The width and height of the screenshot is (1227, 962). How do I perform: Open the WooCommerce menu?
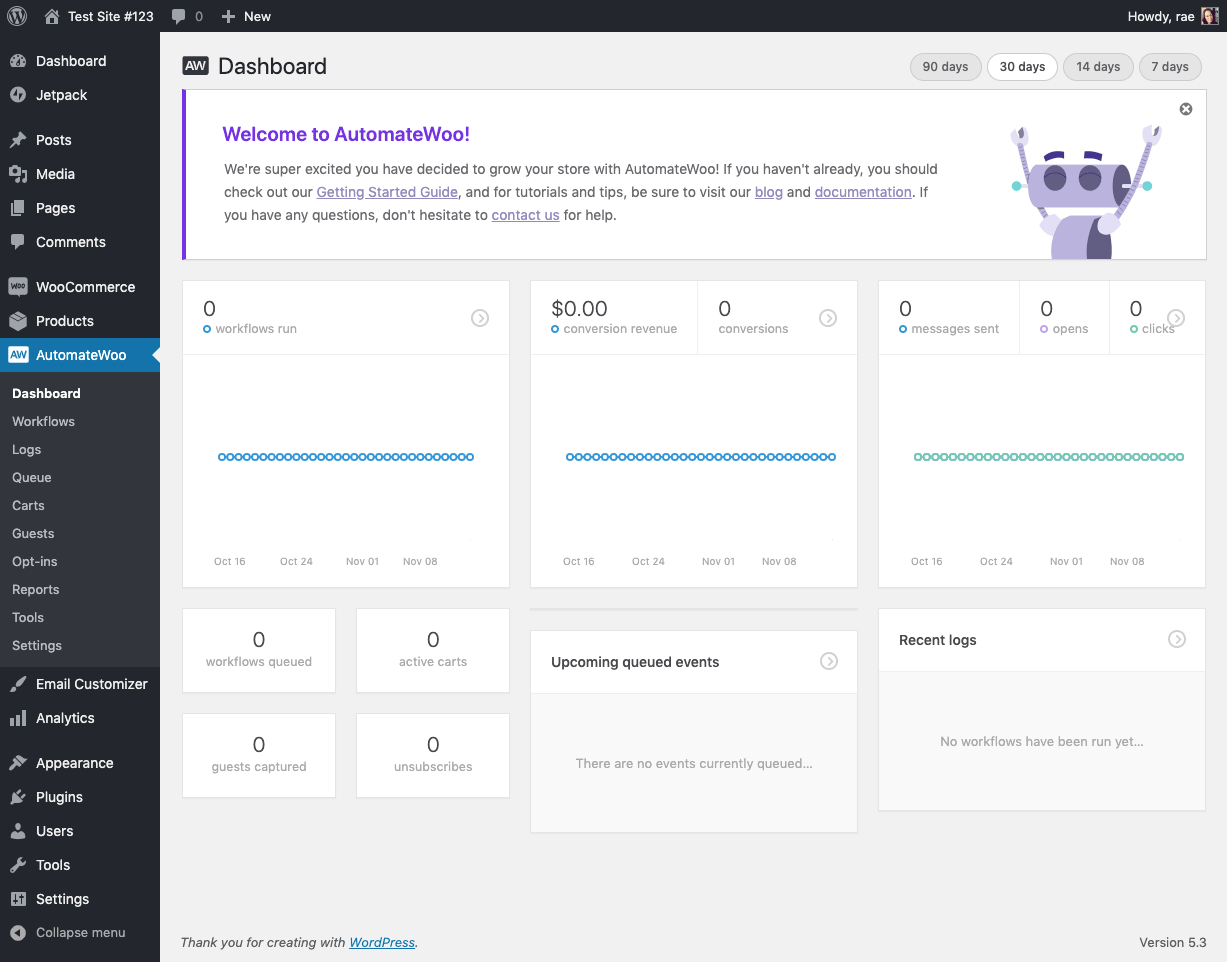tap(80, 287)
